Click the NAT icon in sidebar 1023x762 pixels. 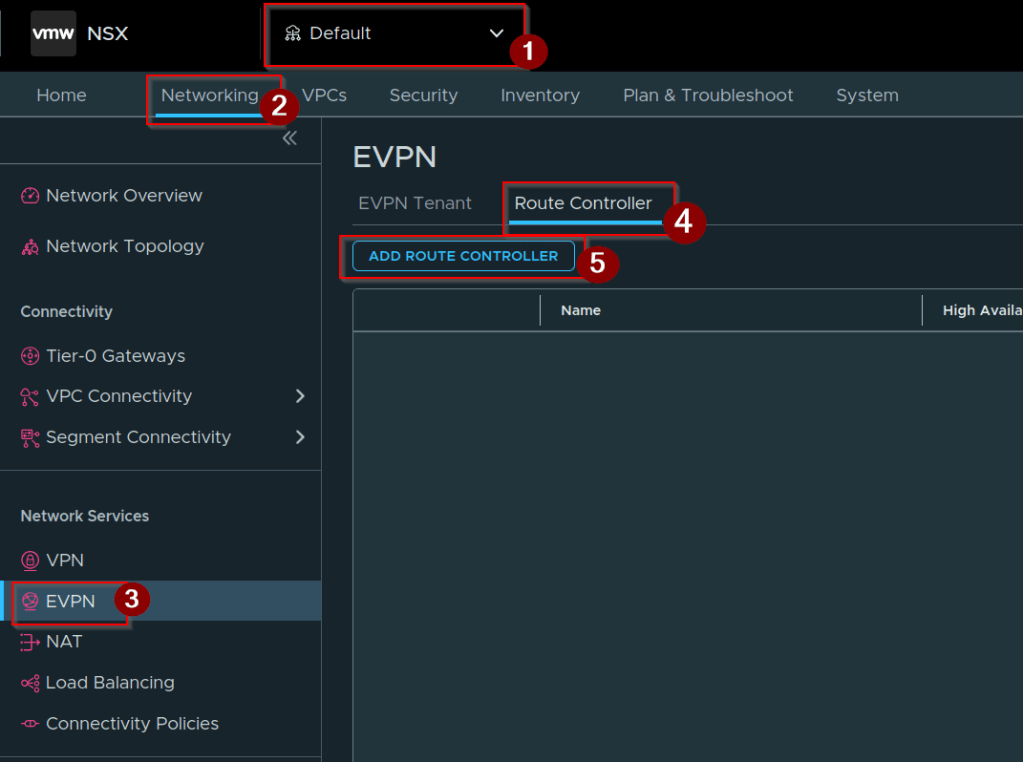coord(30,642)
